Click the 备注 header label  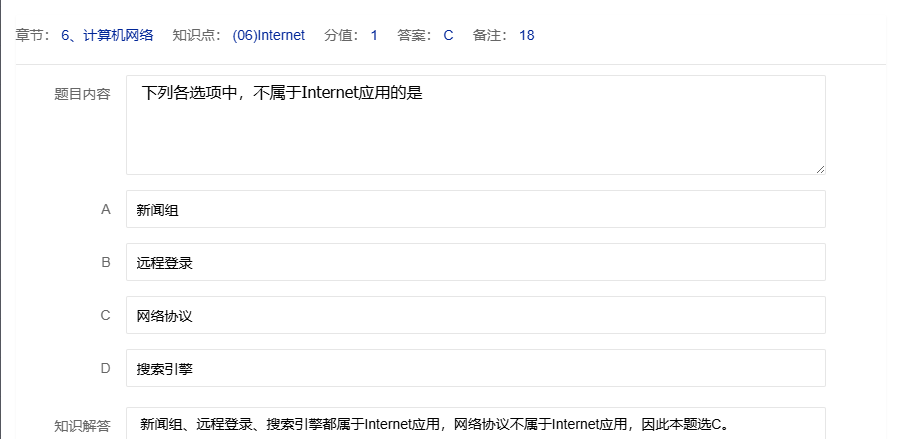[x=490, y=35]
